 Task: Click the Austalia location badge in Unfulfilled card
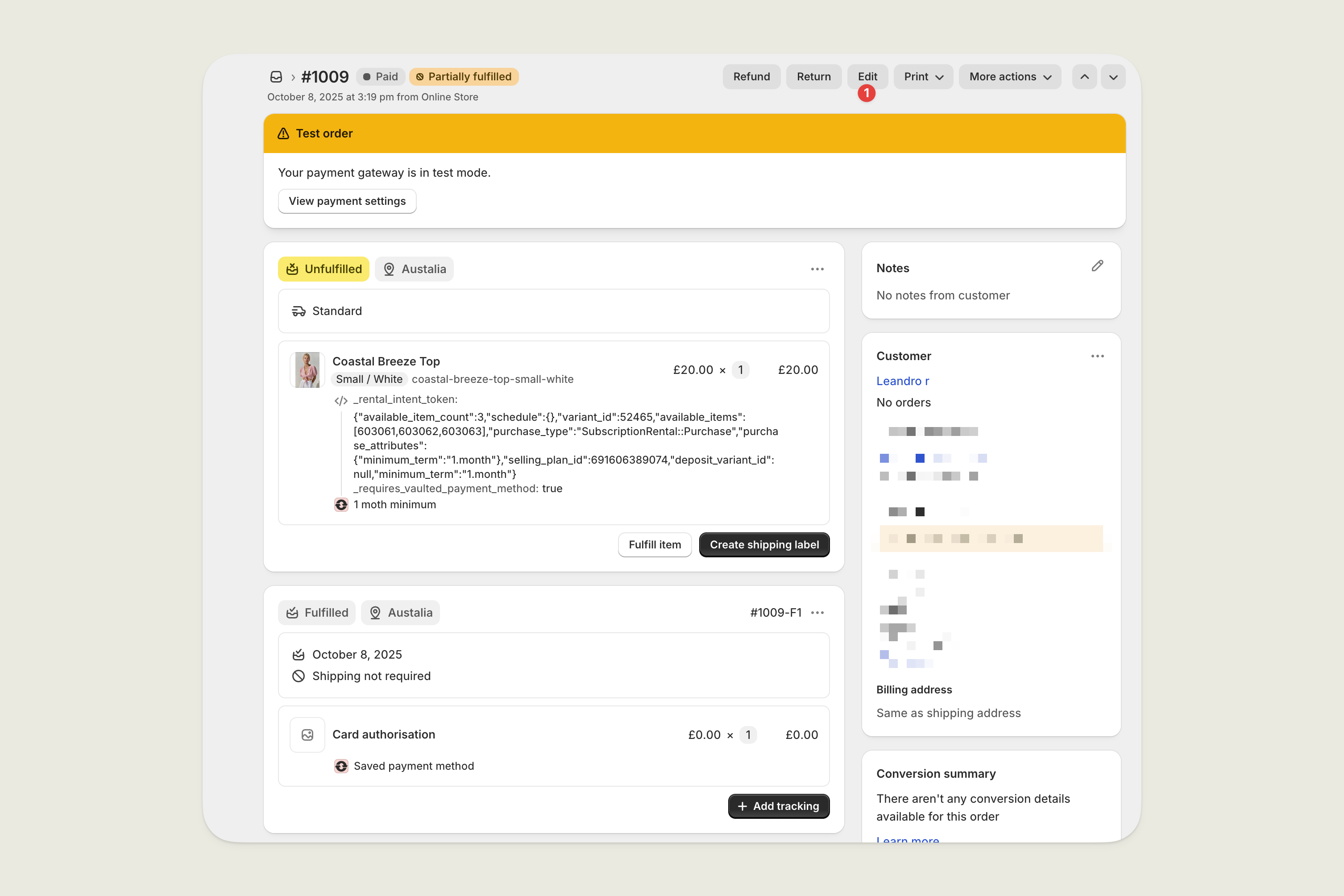click(x=414, y=269)
